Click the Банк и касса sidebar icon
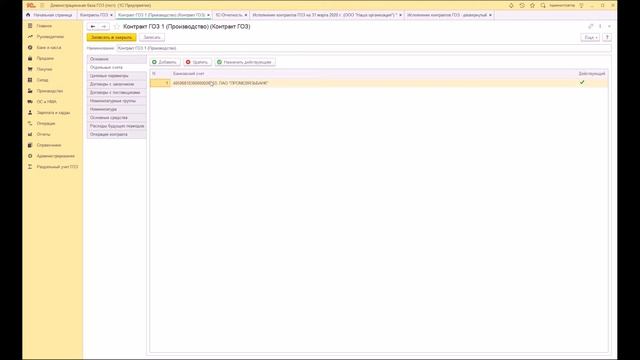Screen dimensions: 640x360 click(30, 47)
